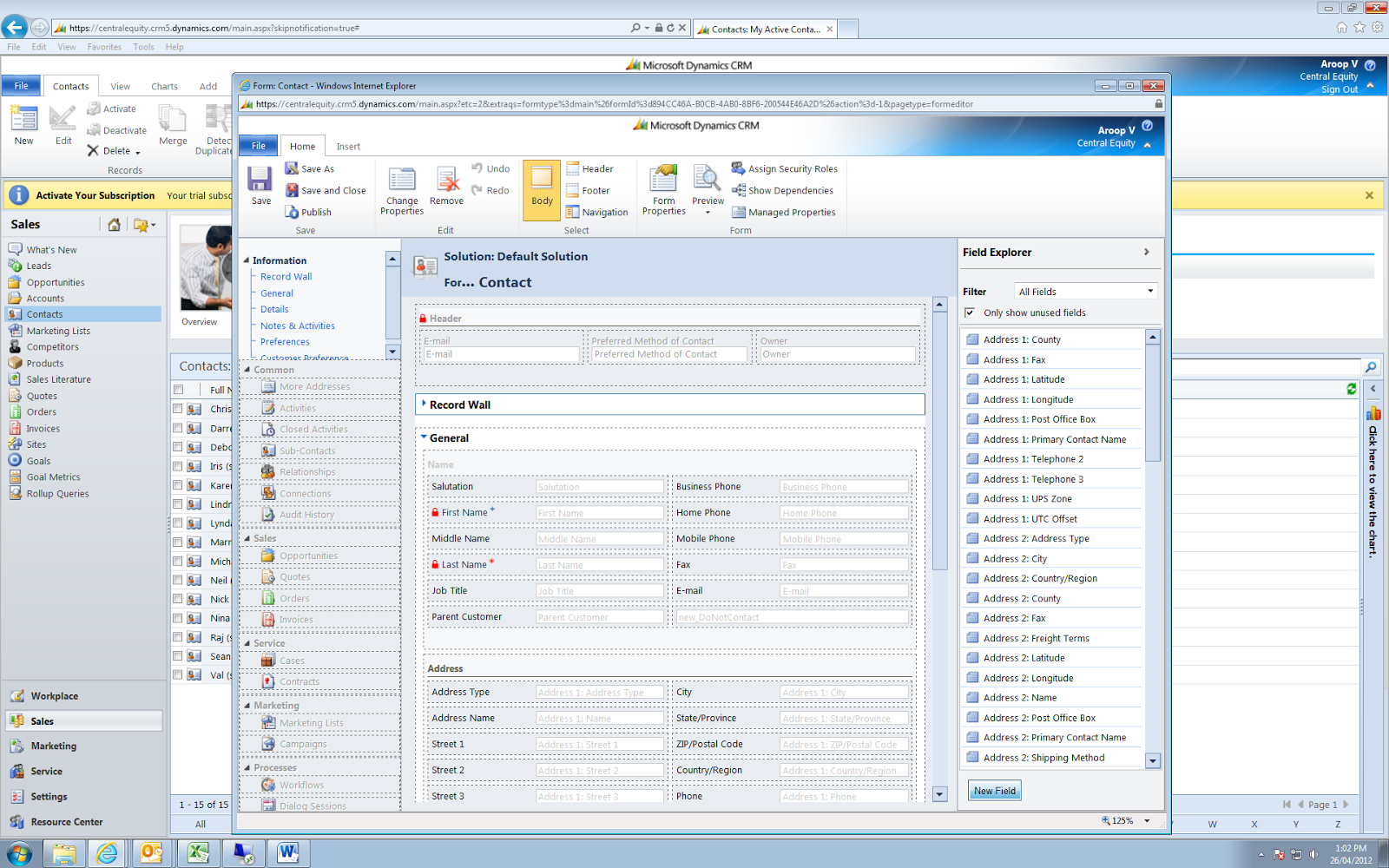
Task: Switch to the Insert ribbon tab
Action: point(347,146)
